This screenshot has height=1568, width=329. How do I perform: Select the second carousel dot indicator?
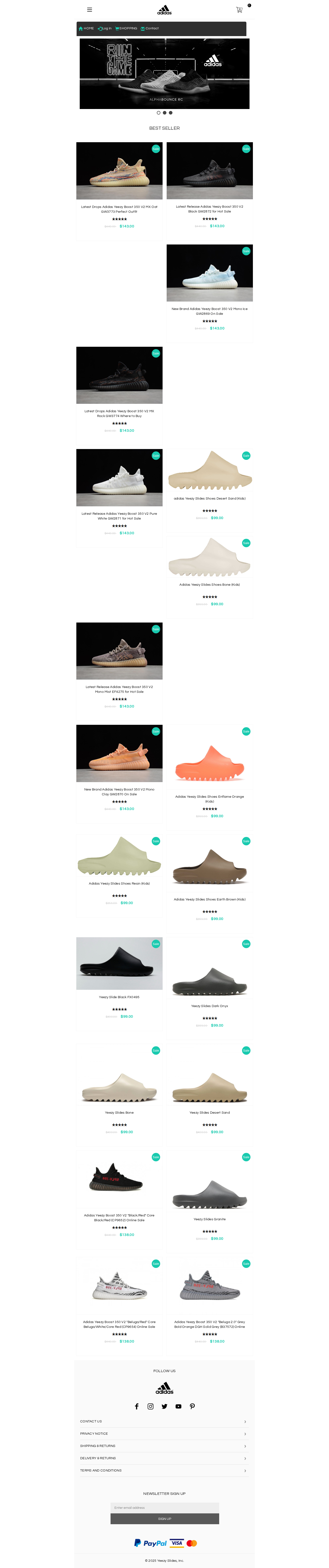[164, 113]
